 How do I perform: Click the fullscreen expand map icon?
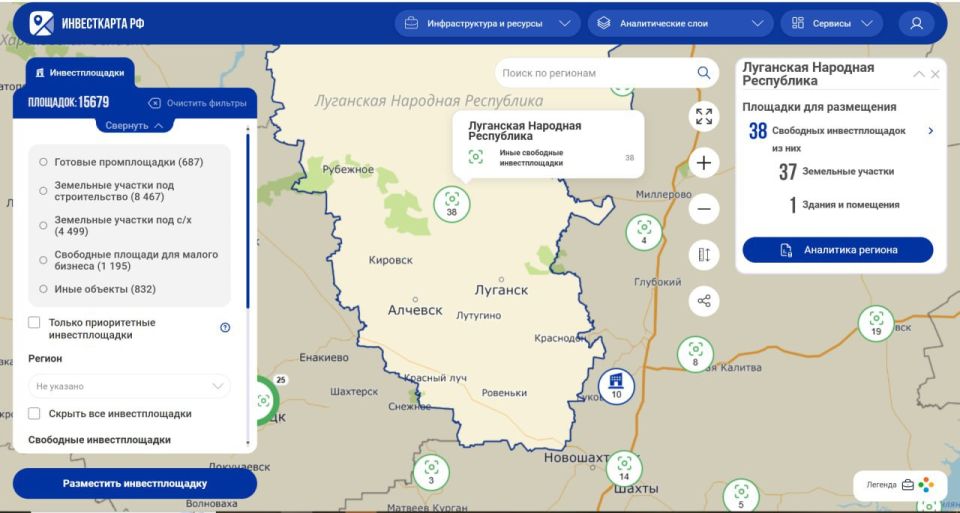pos(704,117)
